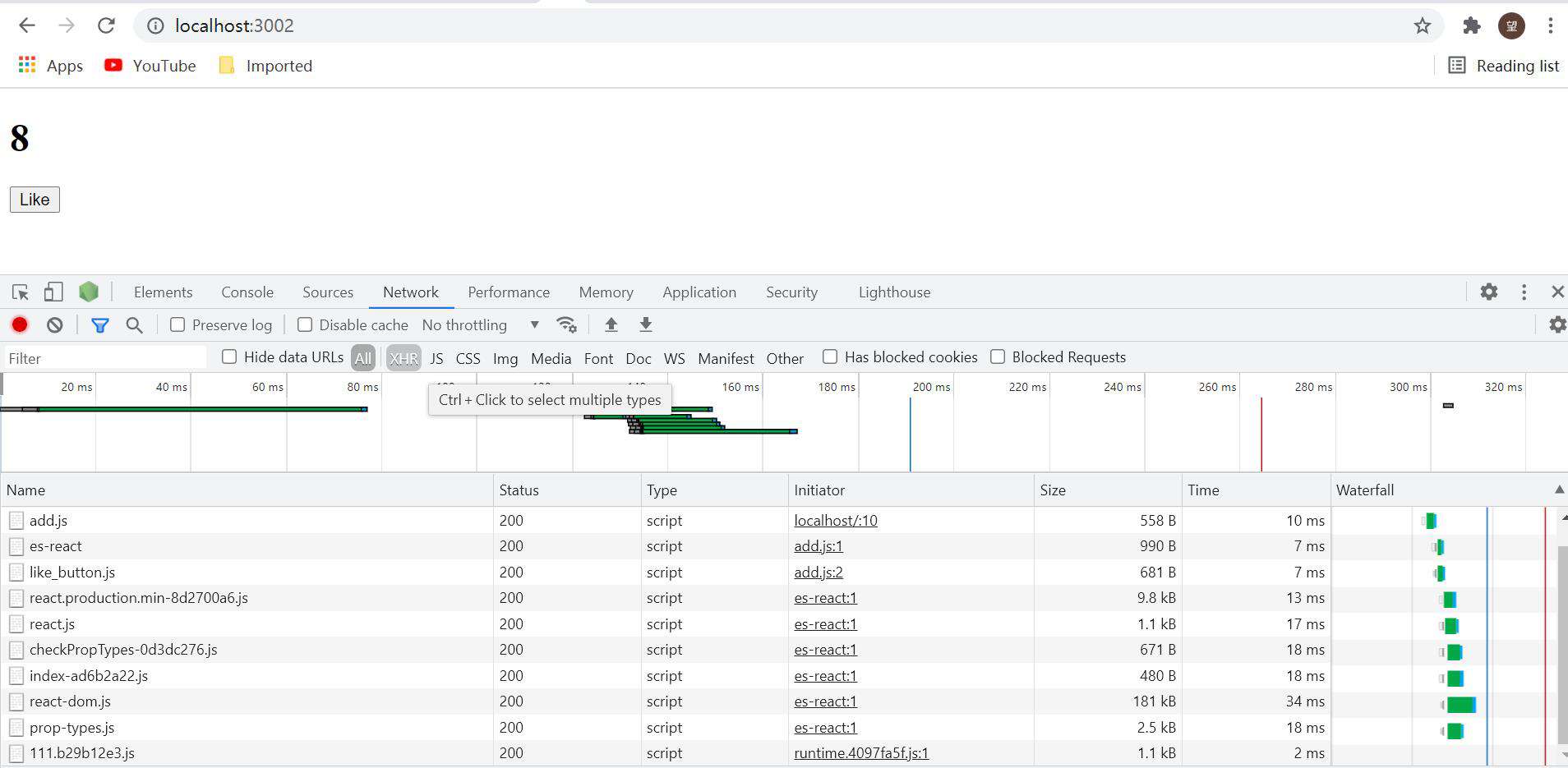Filter requests by JS type
1568x768 pixels.
click(436, 358)
